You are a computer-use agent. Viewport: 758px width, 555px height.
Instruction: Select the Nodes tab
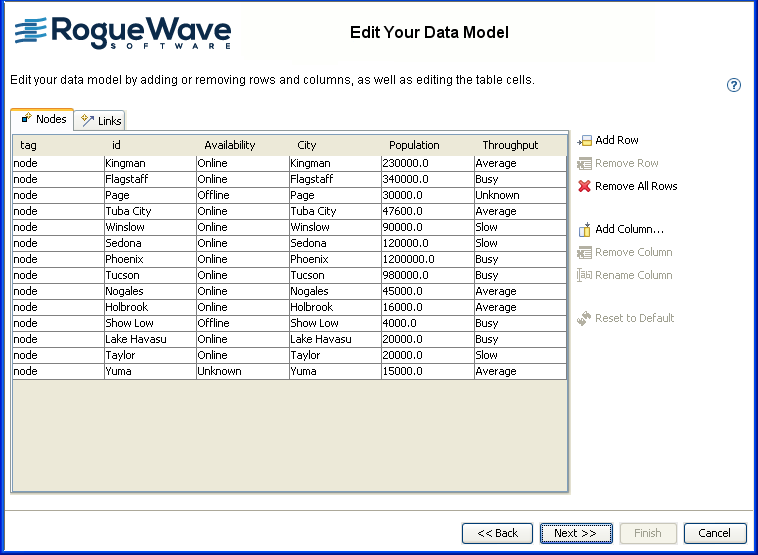[x=43, y=120]
